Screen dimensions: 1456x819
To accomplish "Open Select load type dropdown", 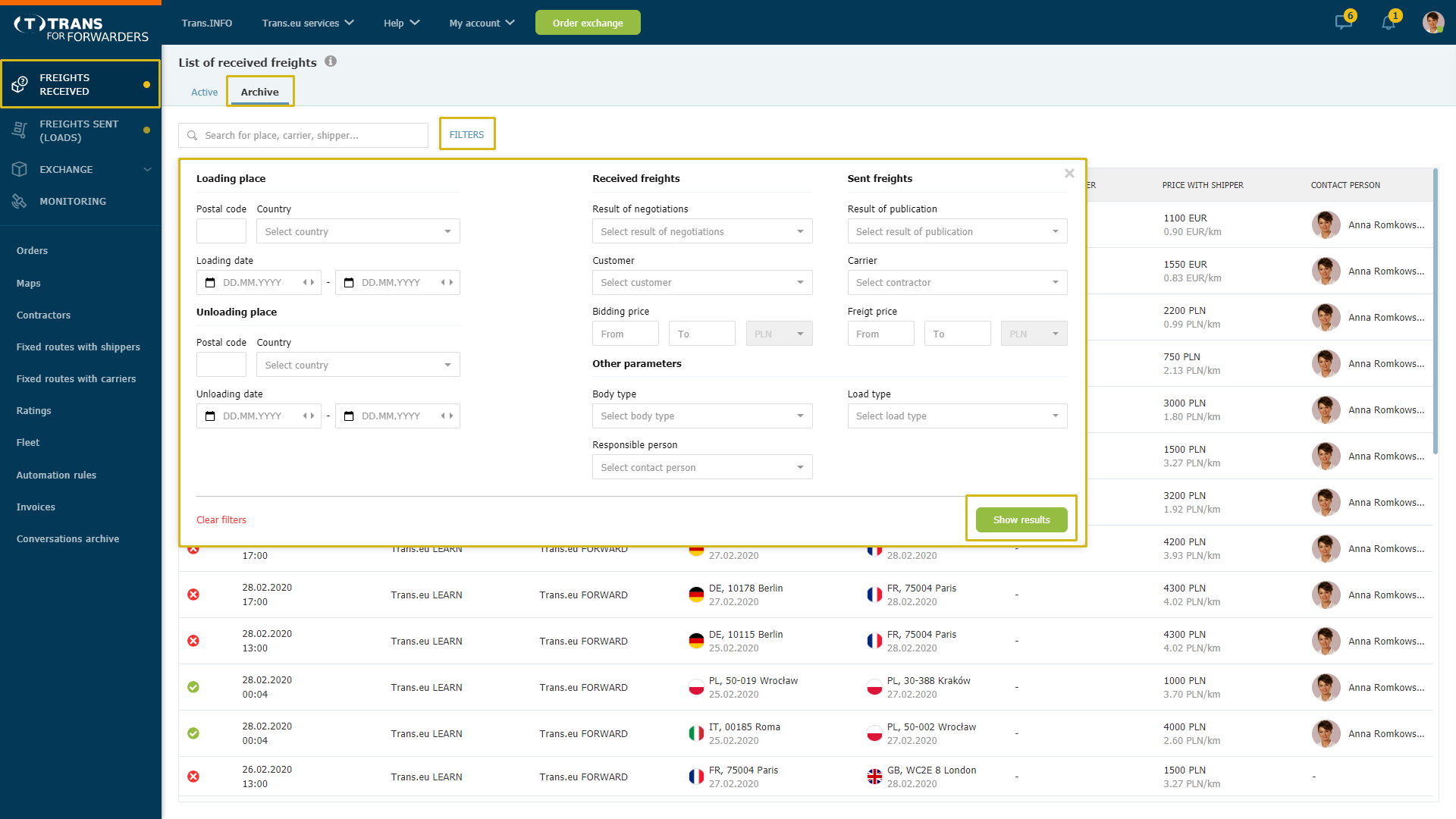I will point(957,416).
